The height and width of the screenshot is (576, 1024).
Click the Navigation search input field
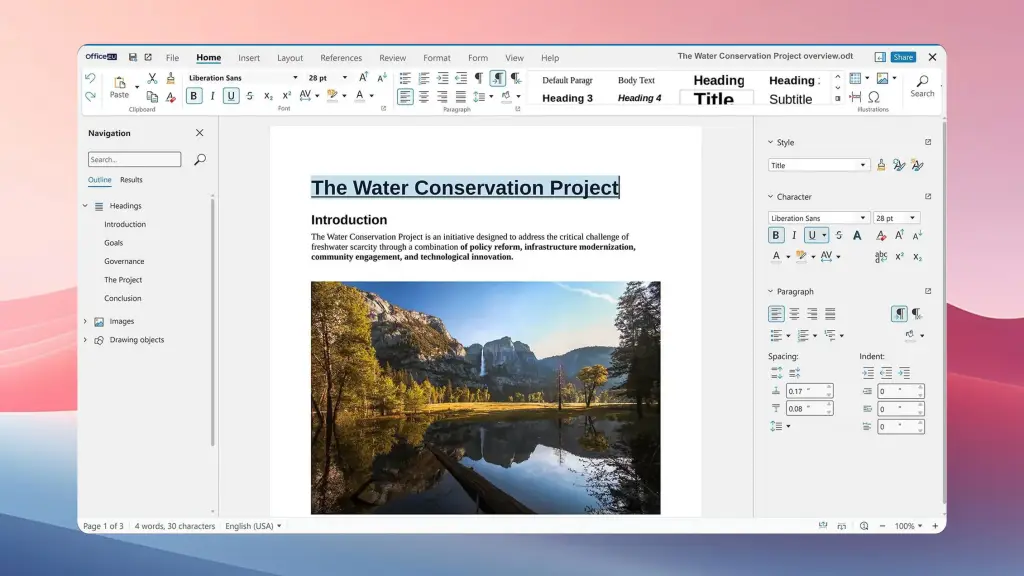[x=134, y=159]
